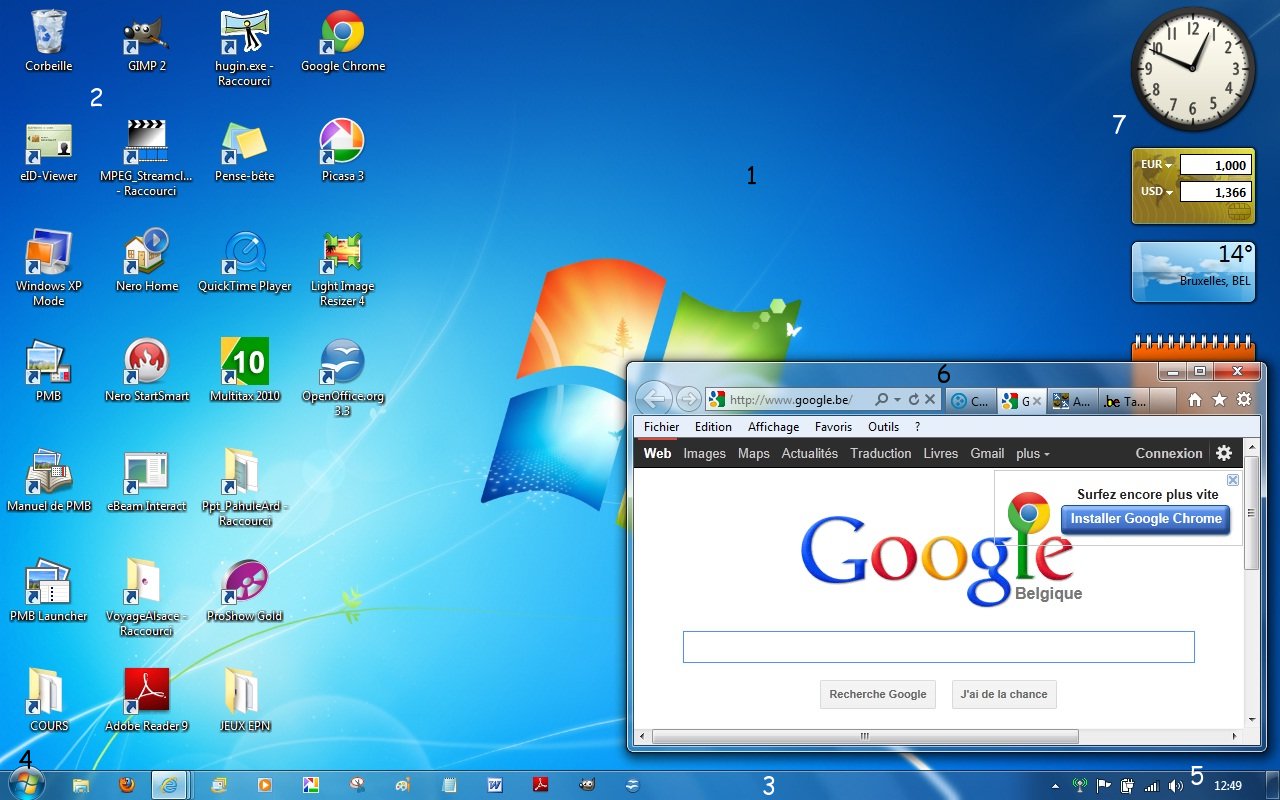Open the Google 'plus' dropdown menu
Screen dimensions: 1280x800
coord(1033,453)
